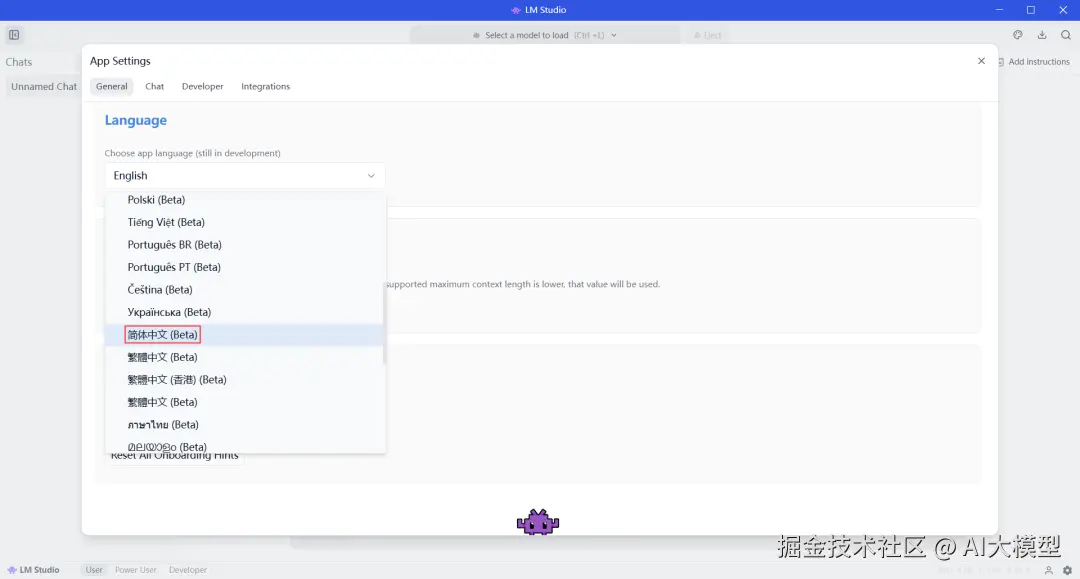Open the appearance palette icon
This screenshot has width=1080, height=579.
coord(1017,35)
